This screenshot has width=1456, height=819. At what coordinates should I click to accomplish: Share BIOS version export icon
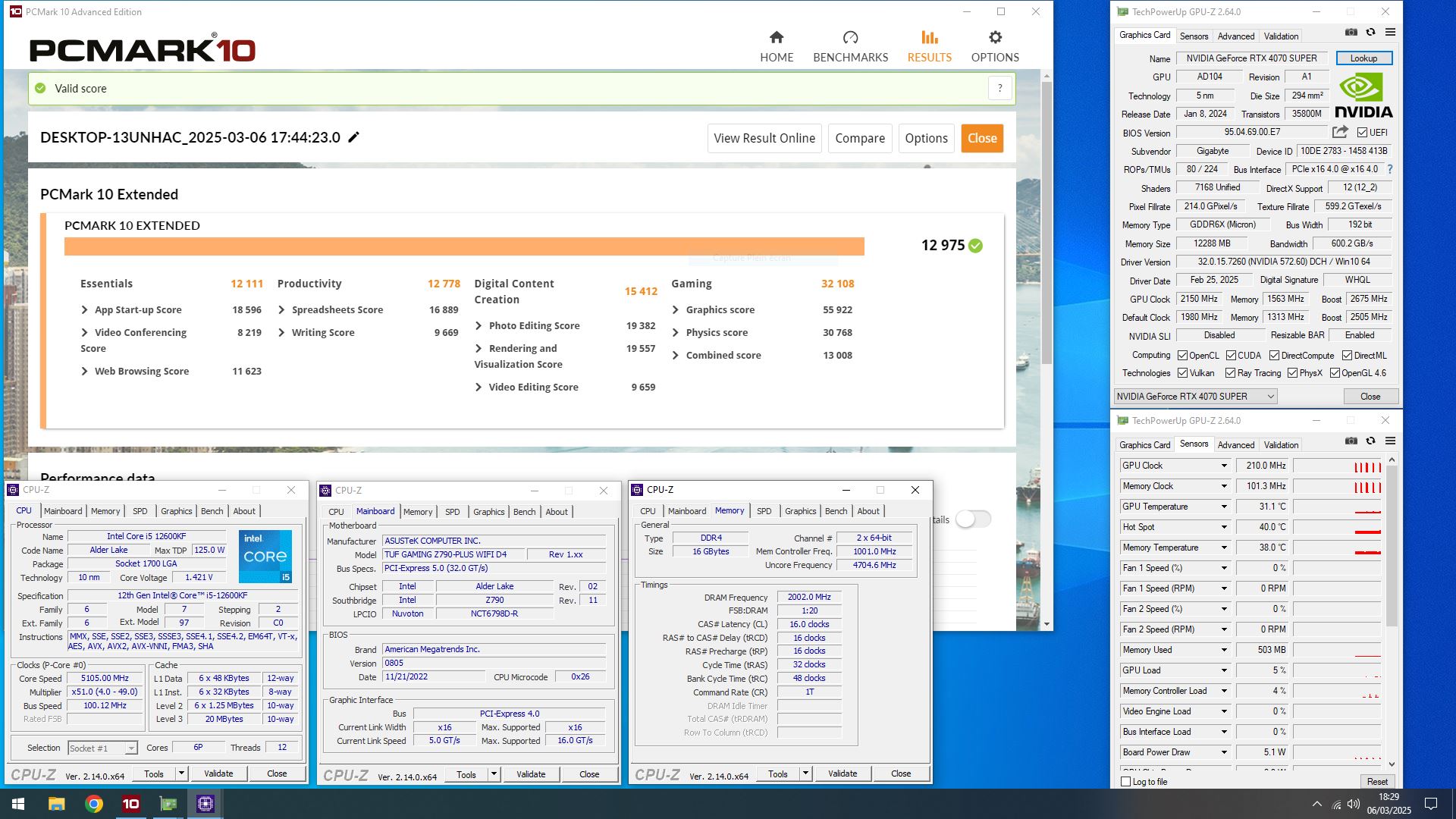point(1340,132)
